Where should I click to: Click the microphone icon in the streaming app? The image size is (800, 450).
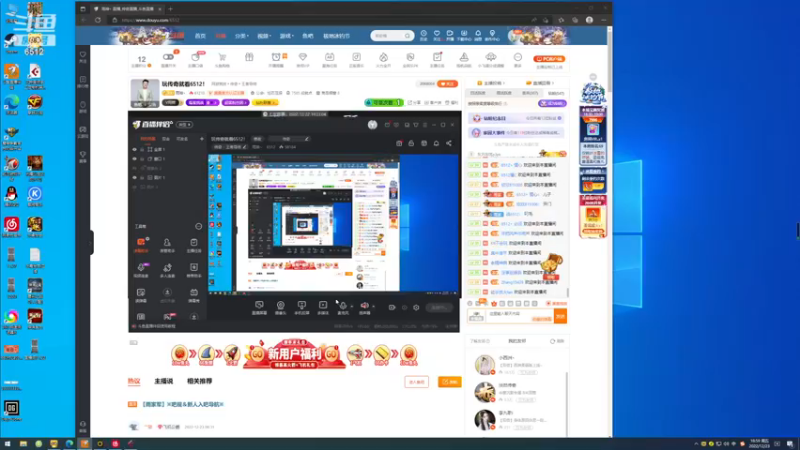click(x=343, y=305)
